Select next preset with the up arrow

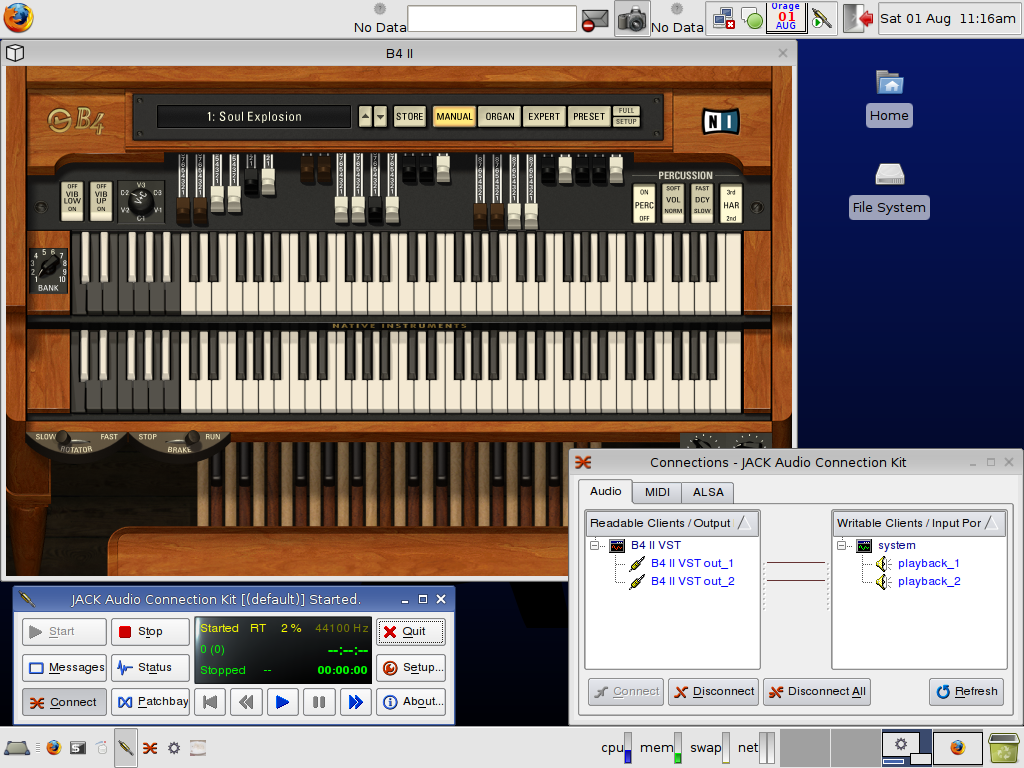pos(366,117)
